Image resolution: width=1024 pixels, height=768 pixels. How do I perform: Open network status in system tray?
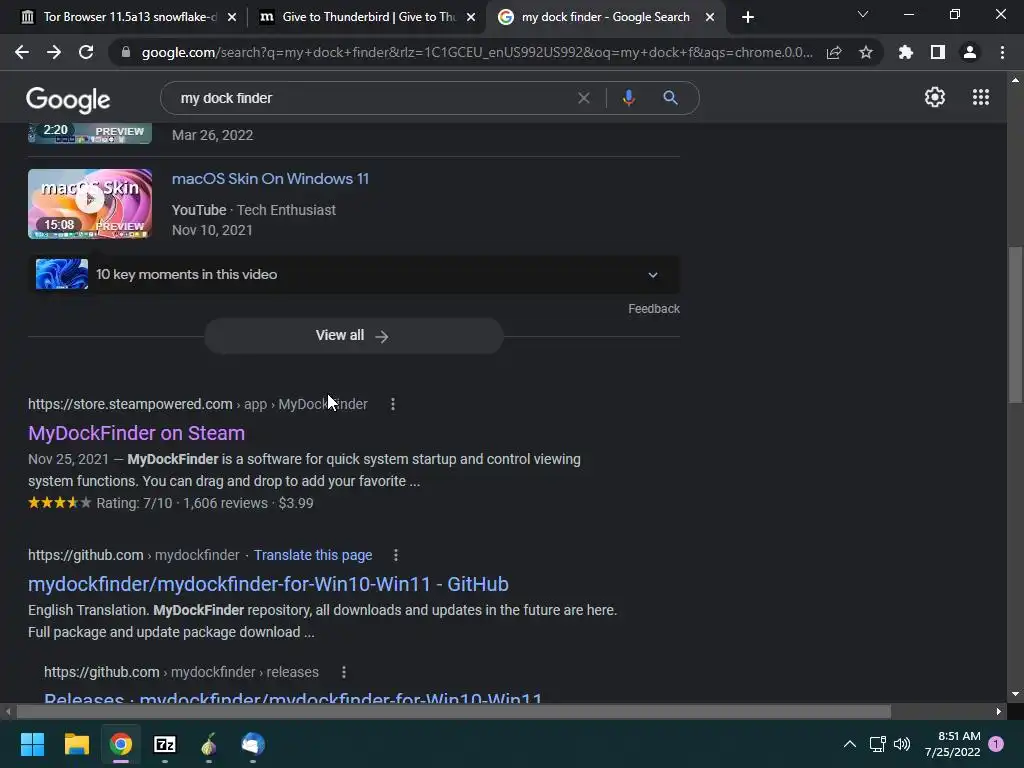(x=877, y=744)
